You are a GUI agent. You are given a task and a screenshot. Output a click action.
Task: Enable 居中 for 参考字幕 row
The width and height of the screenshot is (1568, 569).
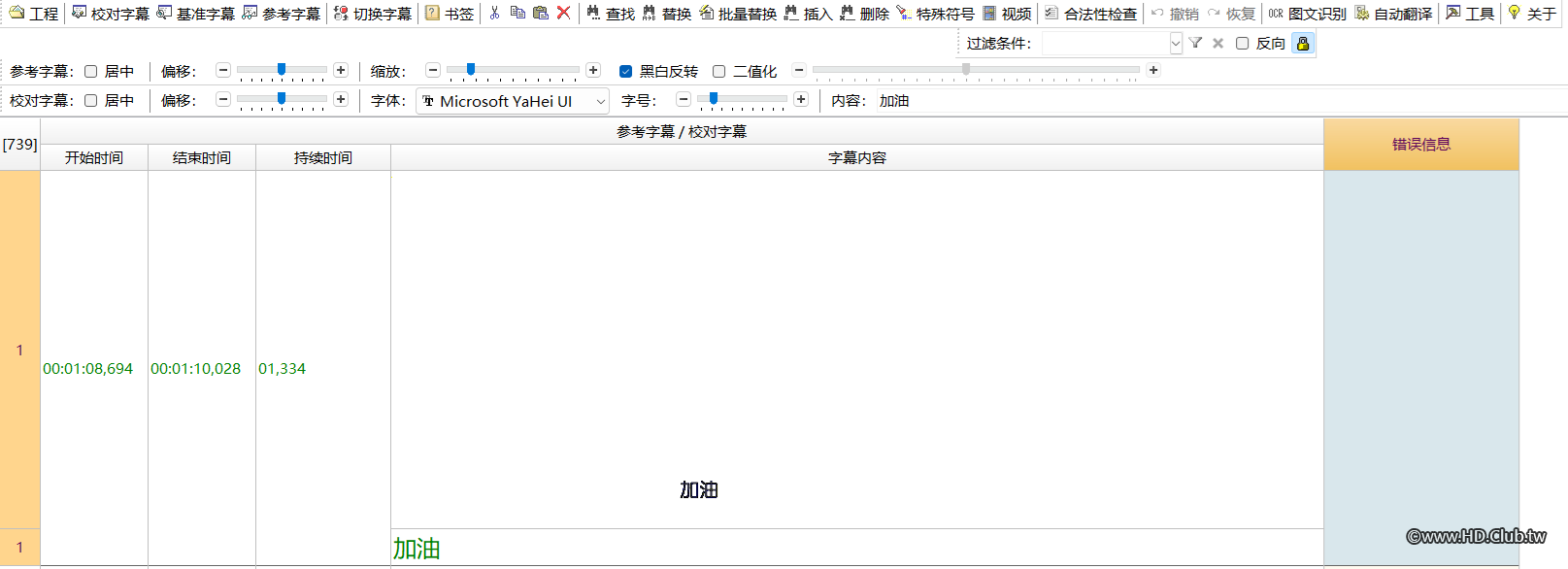click(x=90, y=71)
